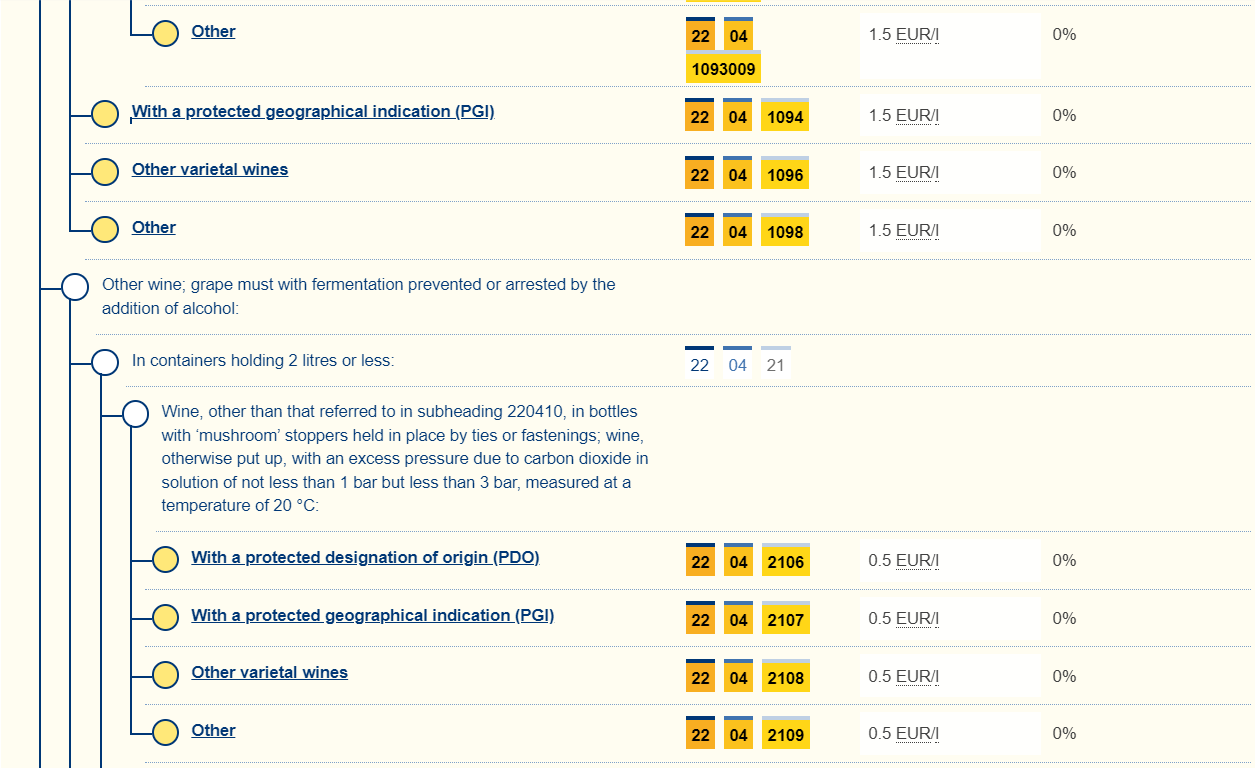Click the EUR/l unit abbreviation in the 2108 row
The height and width of the screenshot is (768, 1255).
click(x=917, y=677)
